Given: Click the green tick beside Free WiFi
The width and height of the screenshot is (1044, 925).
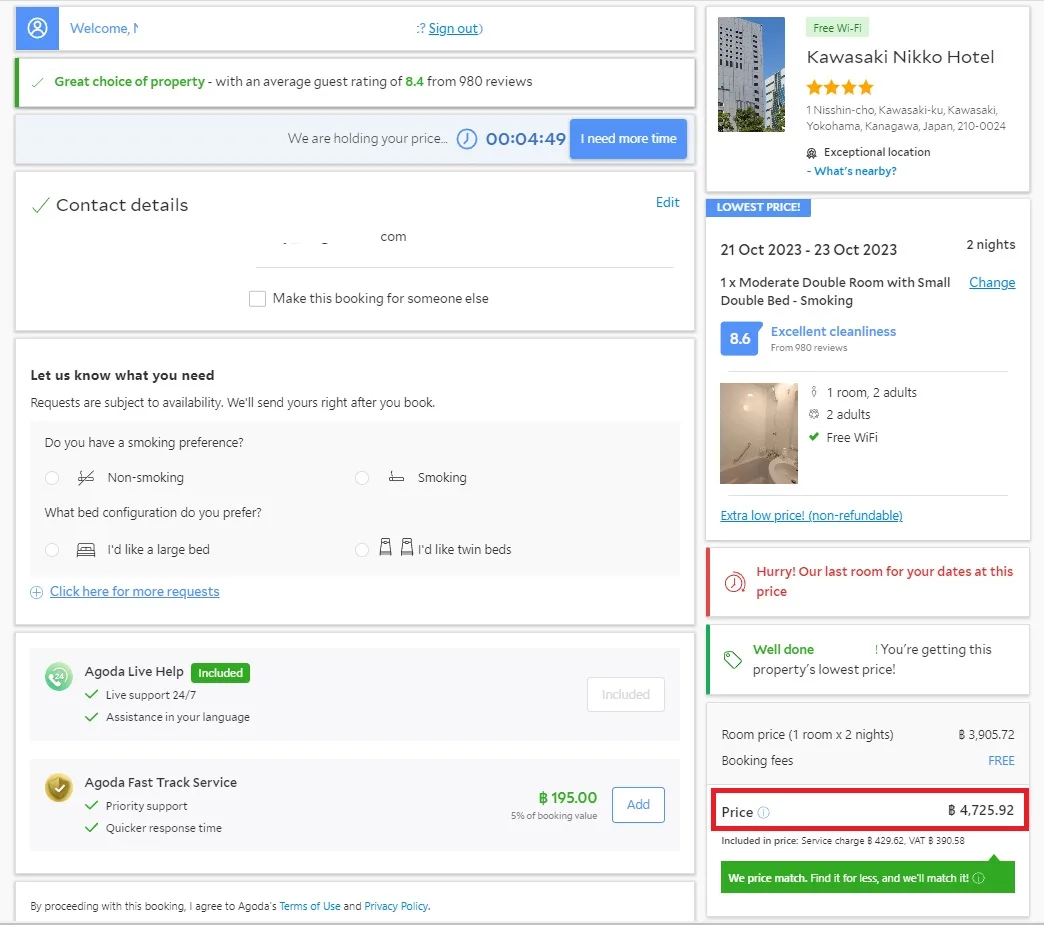Looking at the screenshot, I should [x=813, y=437].
